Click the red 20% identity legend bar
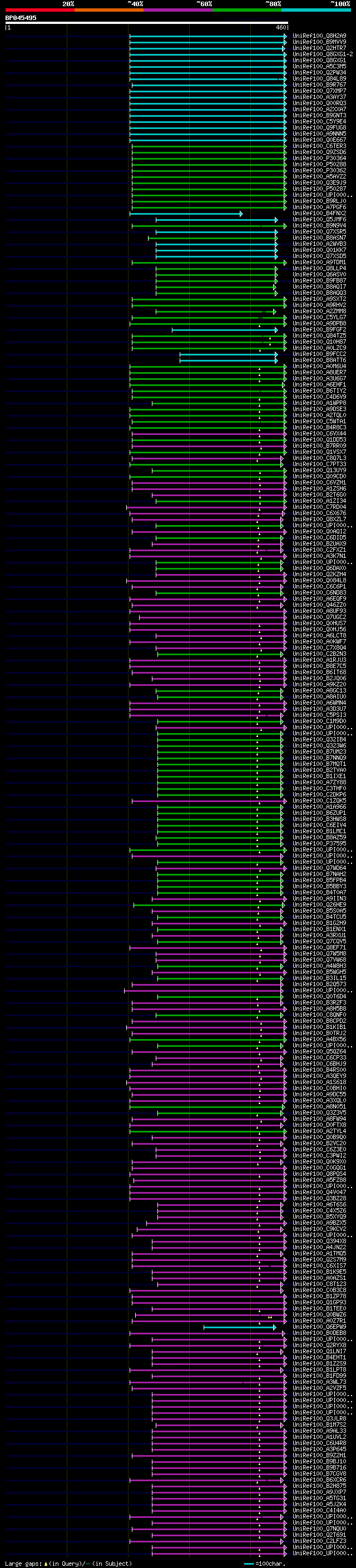 (40, 10)
